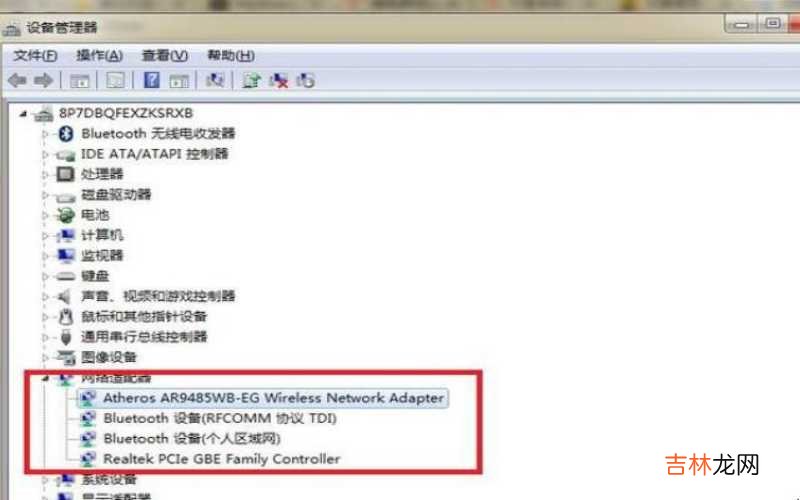Select computer root node 8P7DBQFEXZKSRXB
Viewport: 800px width, 500px height.
[x=126, y=113]
